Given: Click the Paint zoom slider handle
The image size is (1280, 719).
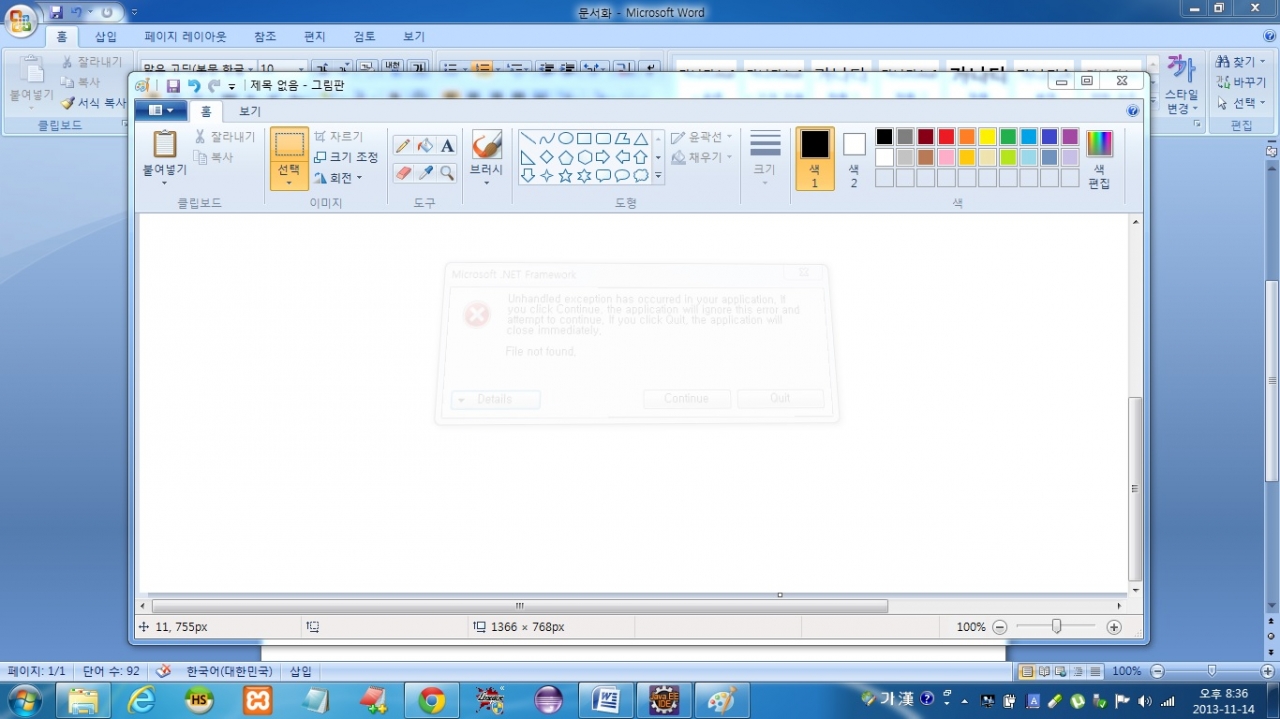Looking at the screenshot, I should click(1056, 626).
